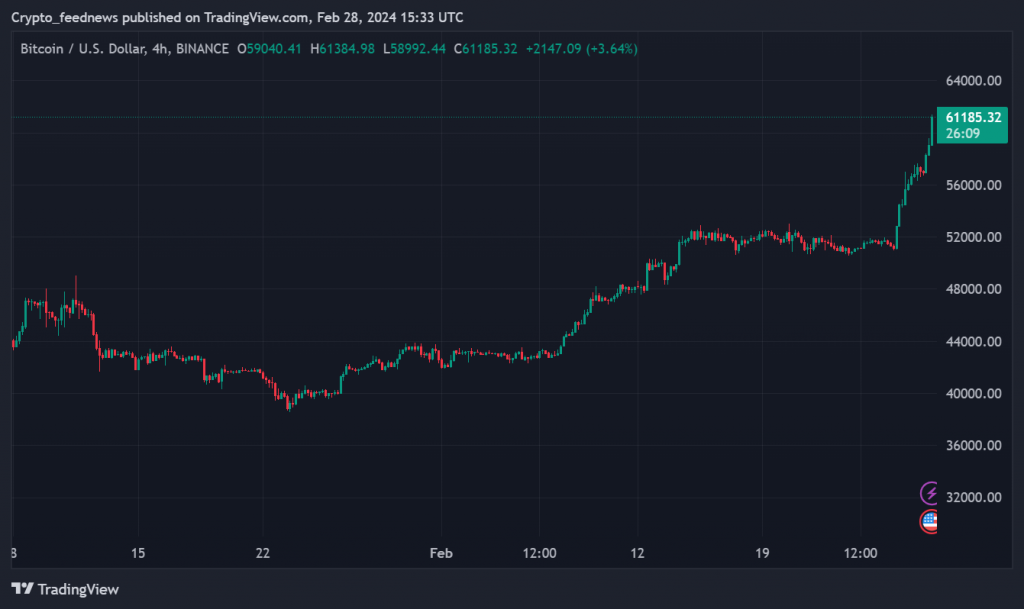This screenshot has width=1024, height=609.
Task: Click the 22 date label on time axis
Action: click(263, 553)
